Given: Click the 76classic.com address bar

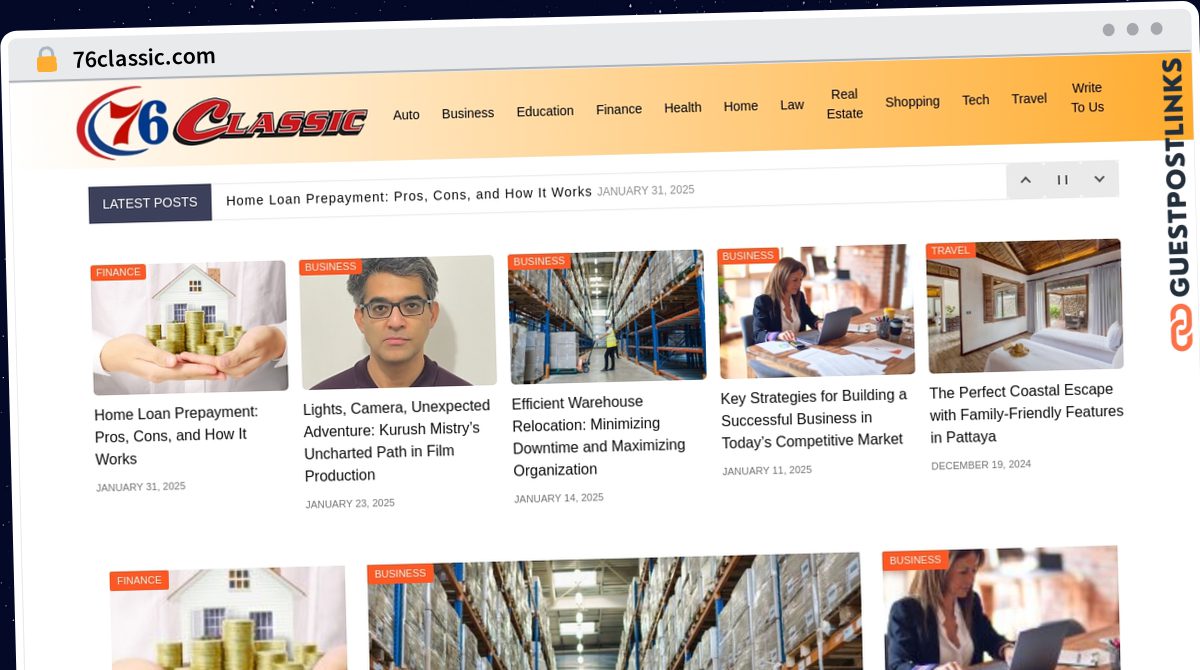Looking at the screenshot, I should 144,58.
